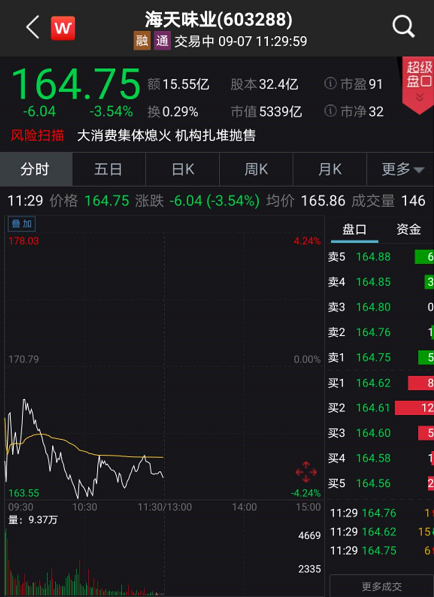Switch to the 月K tab
434x597 pixels.
click(330, 169)
